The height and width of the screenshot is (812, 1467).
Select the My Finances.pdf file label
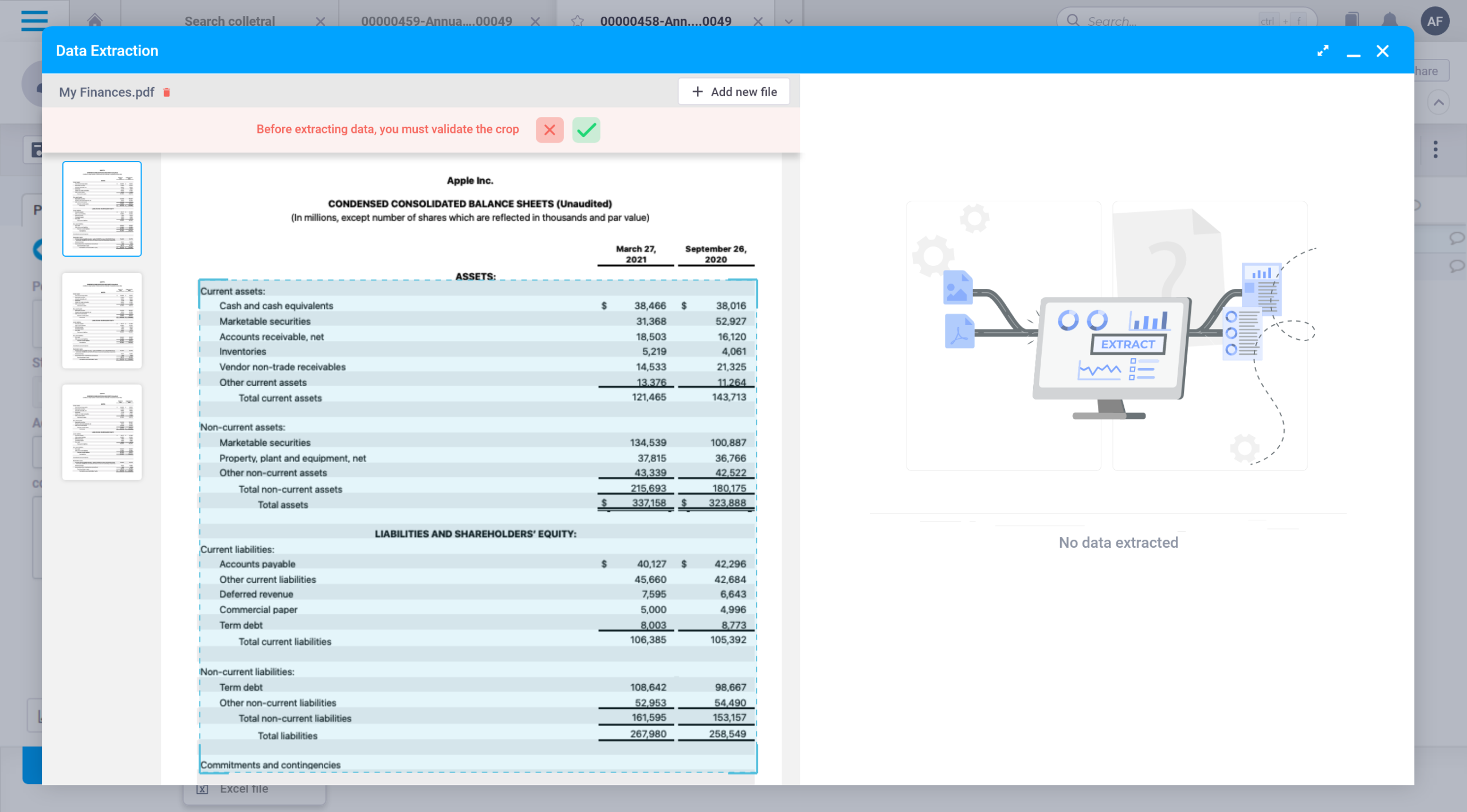pyautogui.click(x=107, y=92)
